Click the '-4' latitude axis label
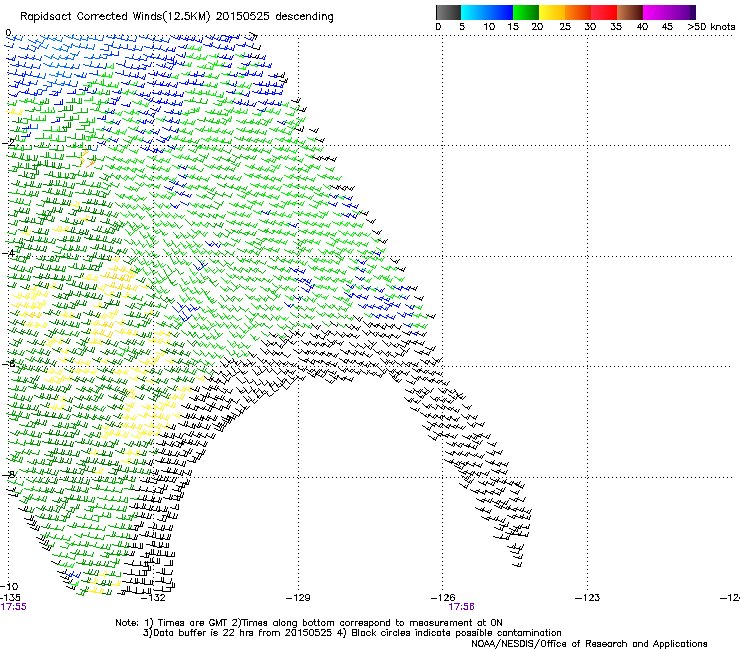This screenshot has width=740, height=650. (8, 253)
